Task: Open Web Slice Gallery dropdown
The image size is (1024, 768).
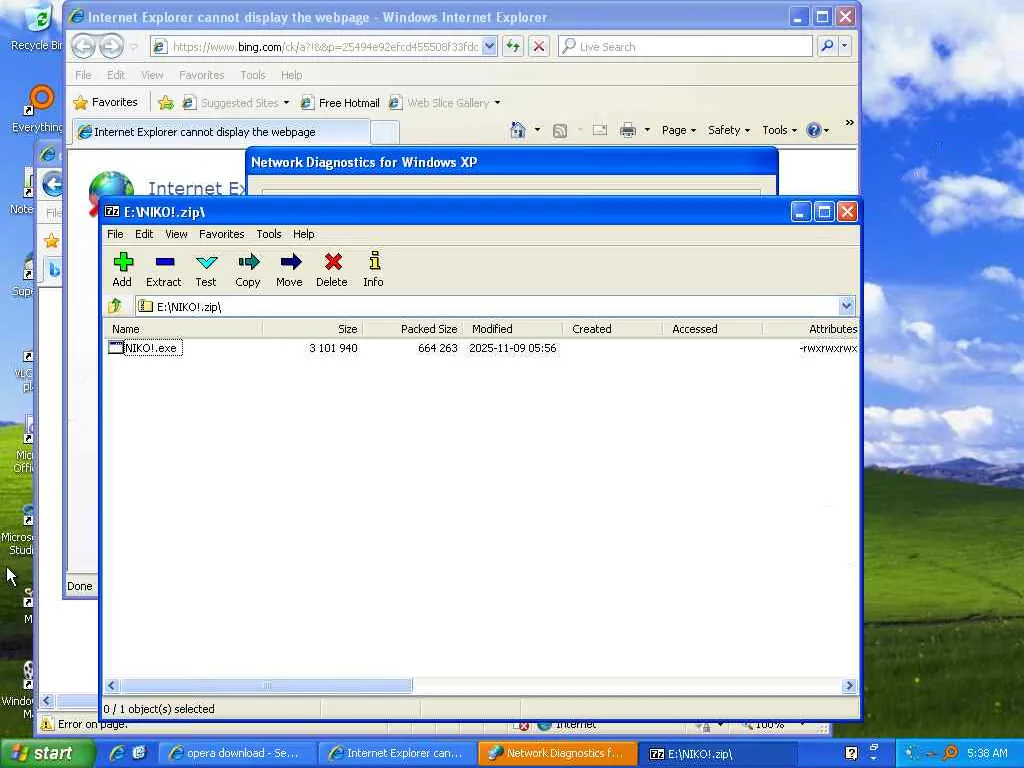Action: (445, 103)
